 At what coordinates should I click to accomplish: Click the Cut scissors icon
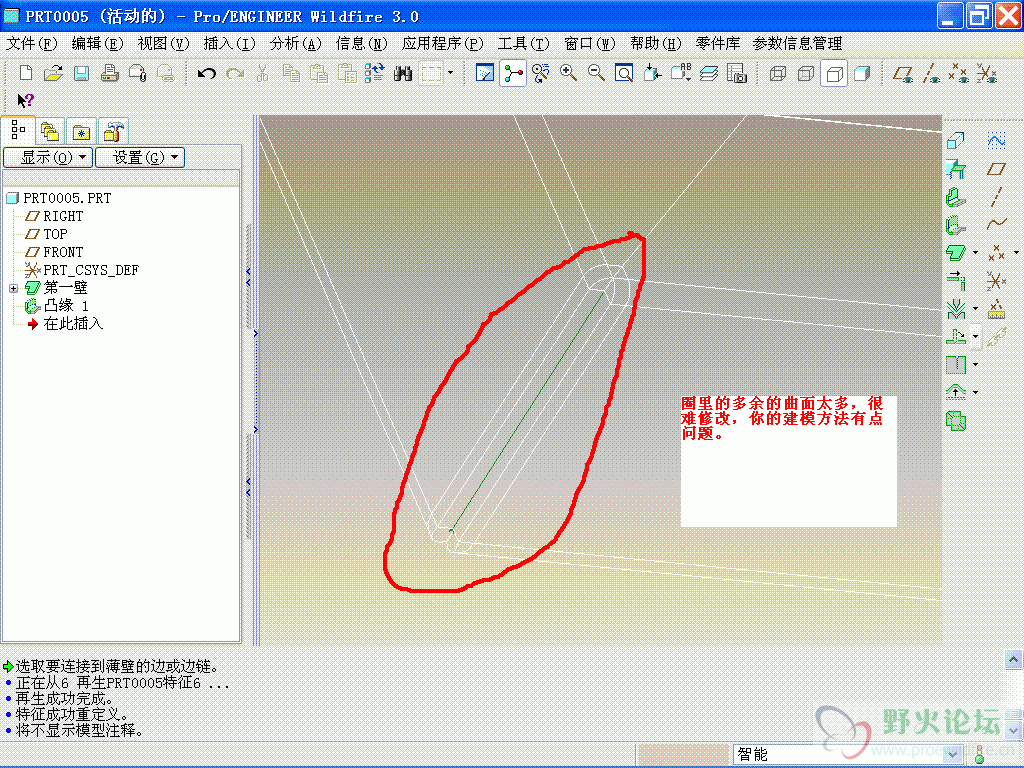(x=263, y=73)
